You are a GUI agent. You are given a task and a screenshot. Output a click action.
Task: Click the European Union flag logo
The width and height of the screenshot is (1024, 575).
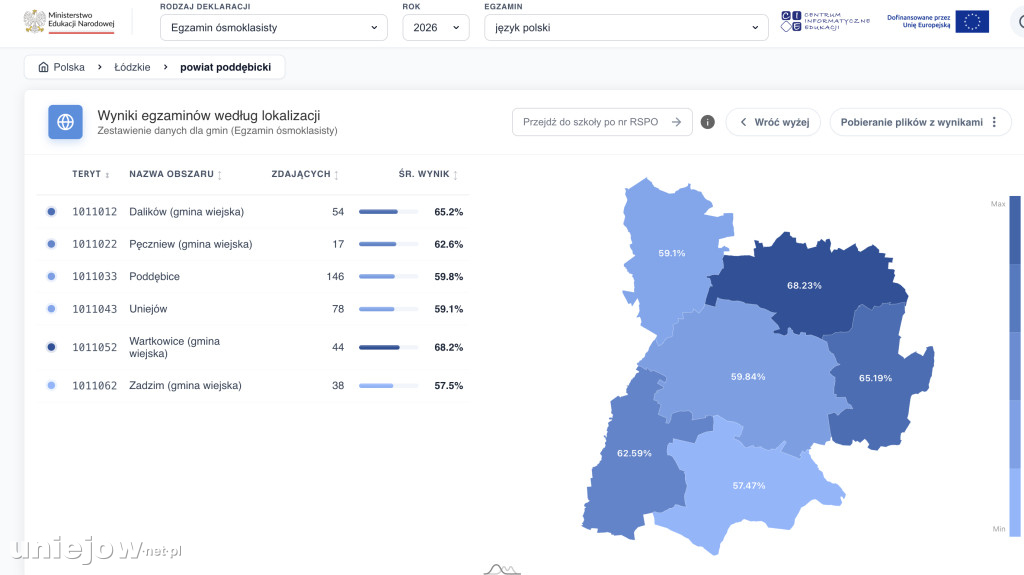click(x=972, y=22)
